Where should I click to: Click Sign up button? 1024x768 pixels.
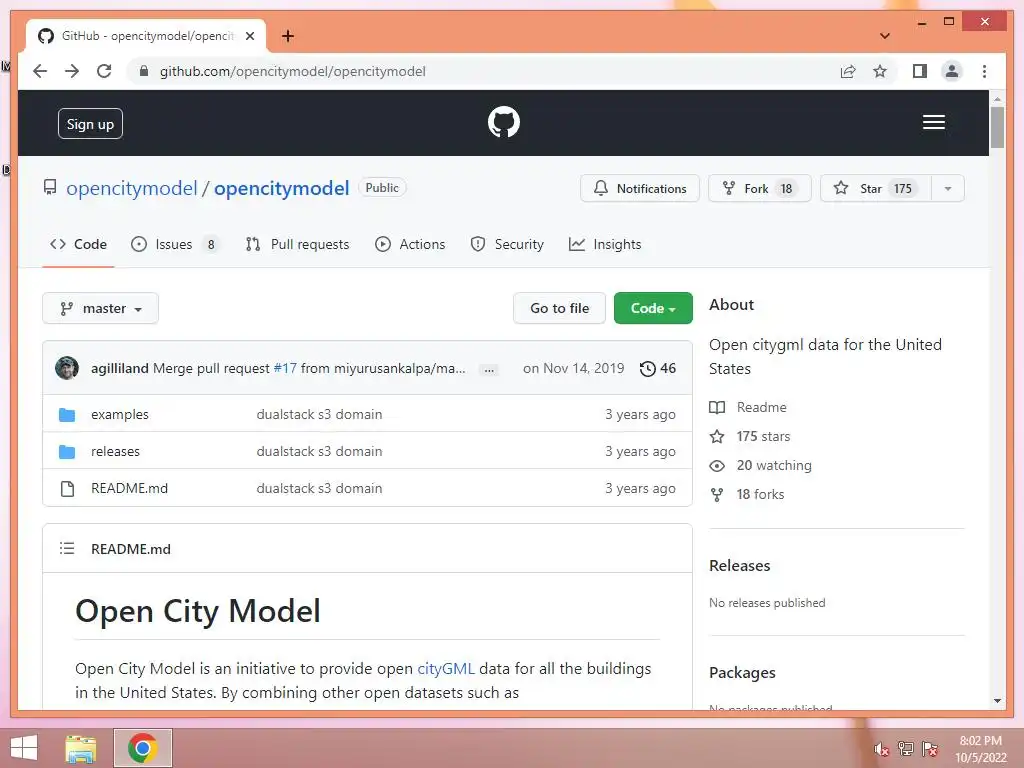[90, 124]
